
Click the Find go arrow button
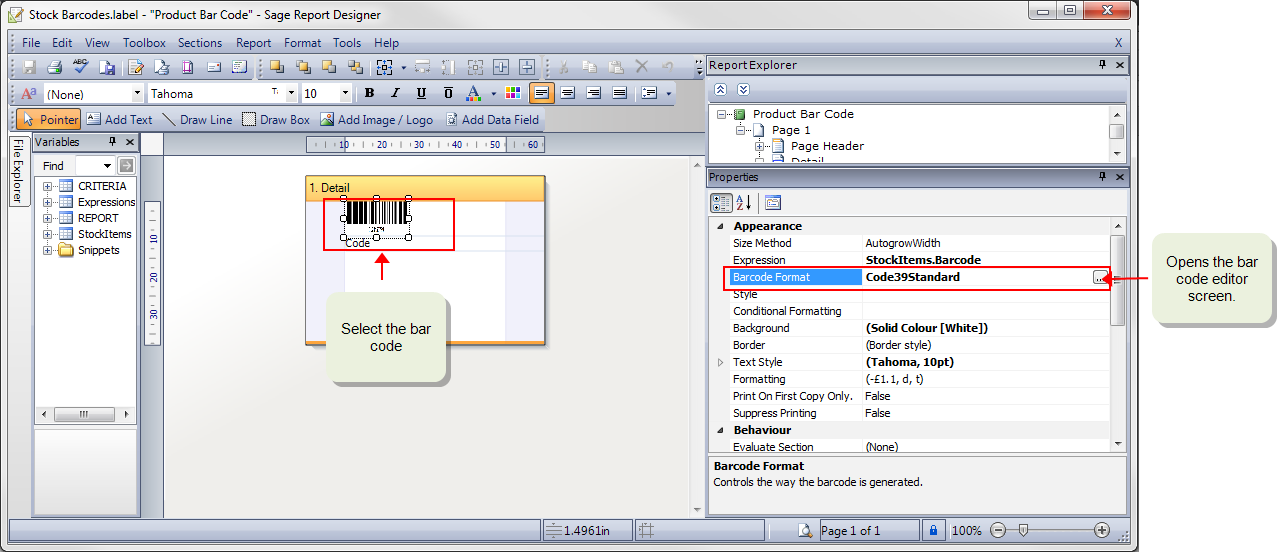click(x=126, y=166)
